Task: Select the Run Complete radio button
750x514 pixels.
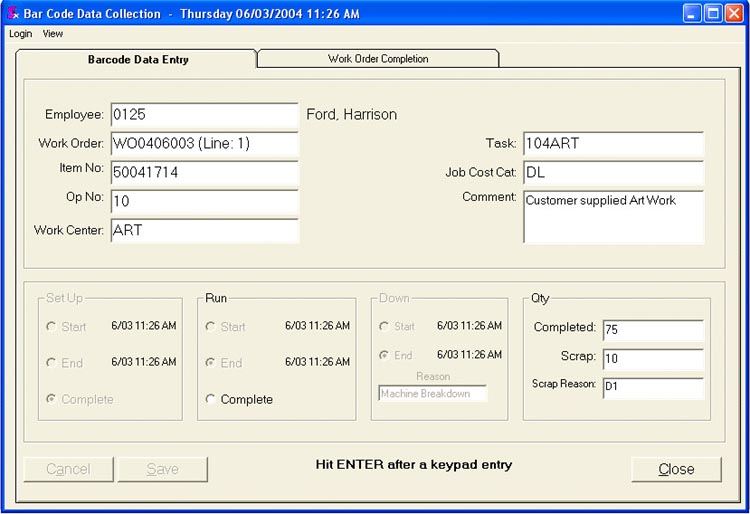Action: click(211, 399)
